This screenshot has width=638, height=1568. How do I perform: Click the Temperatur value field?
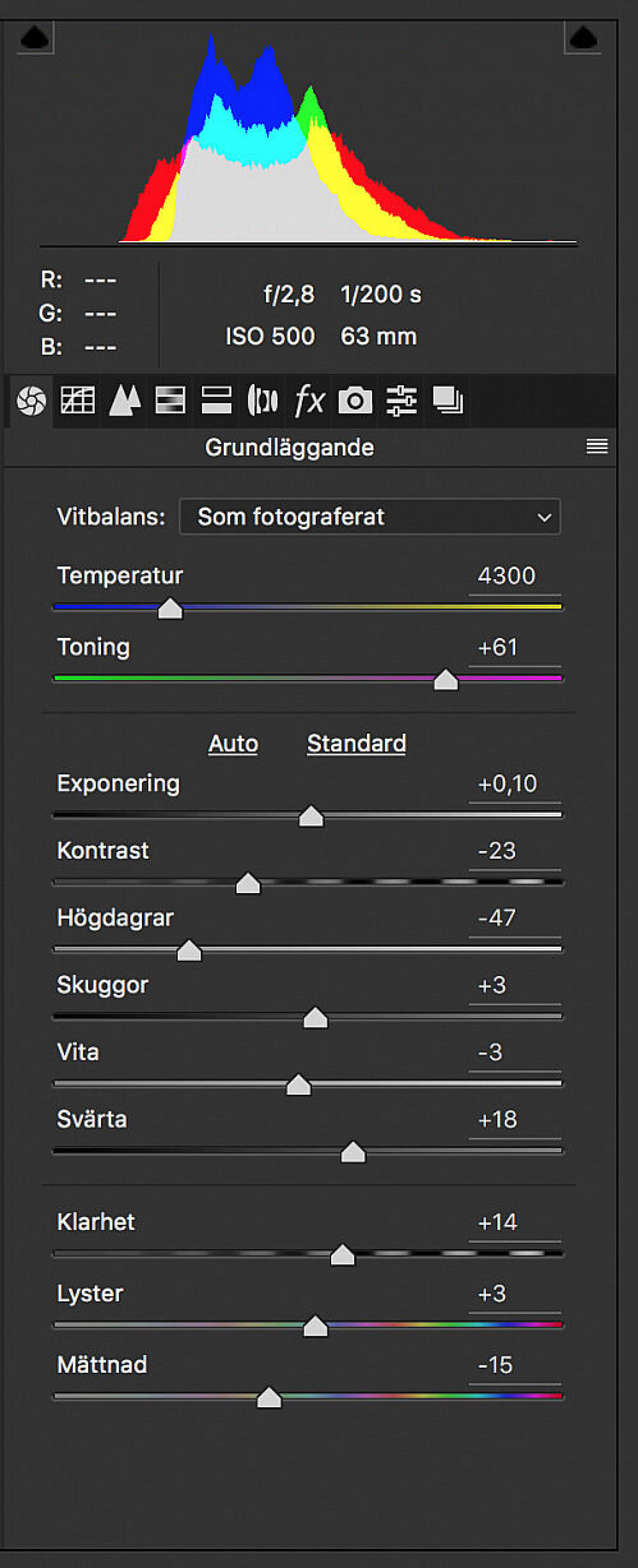(x=515, y=576)
